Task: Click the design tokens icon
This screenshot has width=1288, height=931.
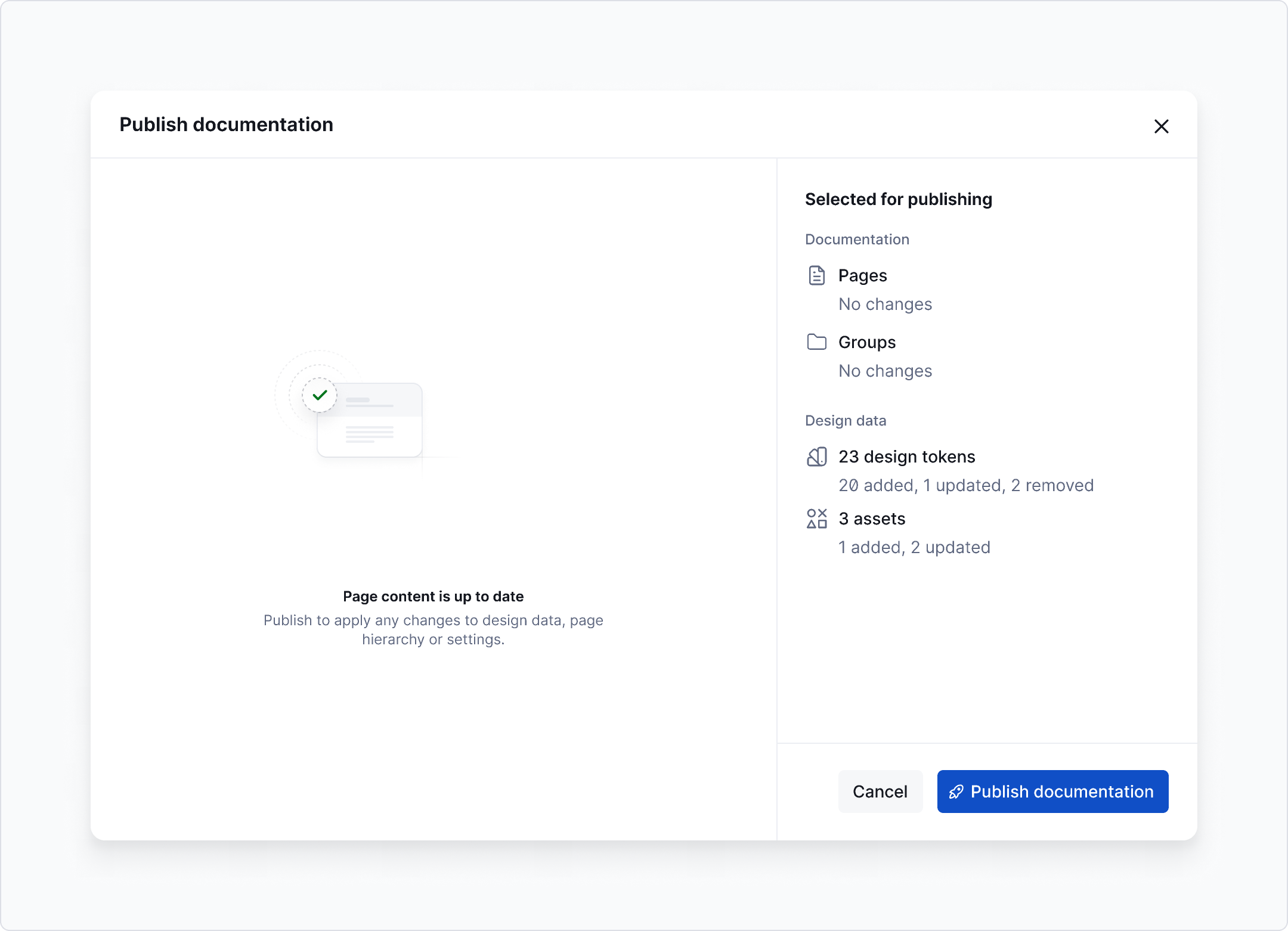Action: click(816, 456)
